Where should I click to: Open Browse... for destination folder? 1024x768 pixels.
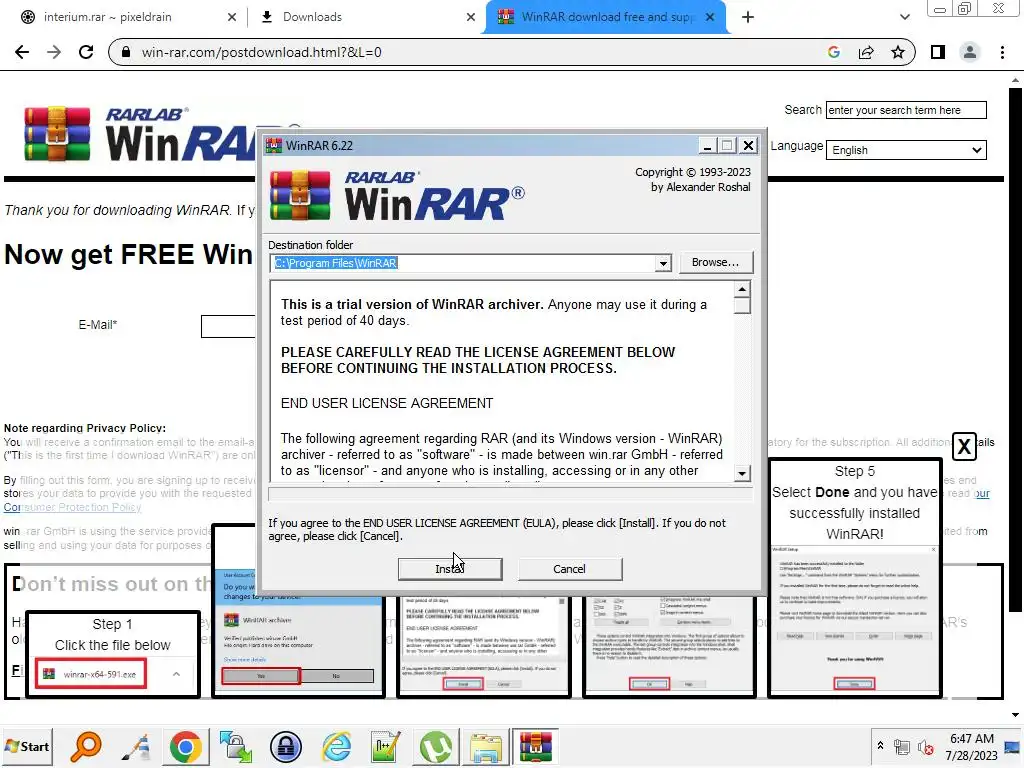[x=715, y=263]
